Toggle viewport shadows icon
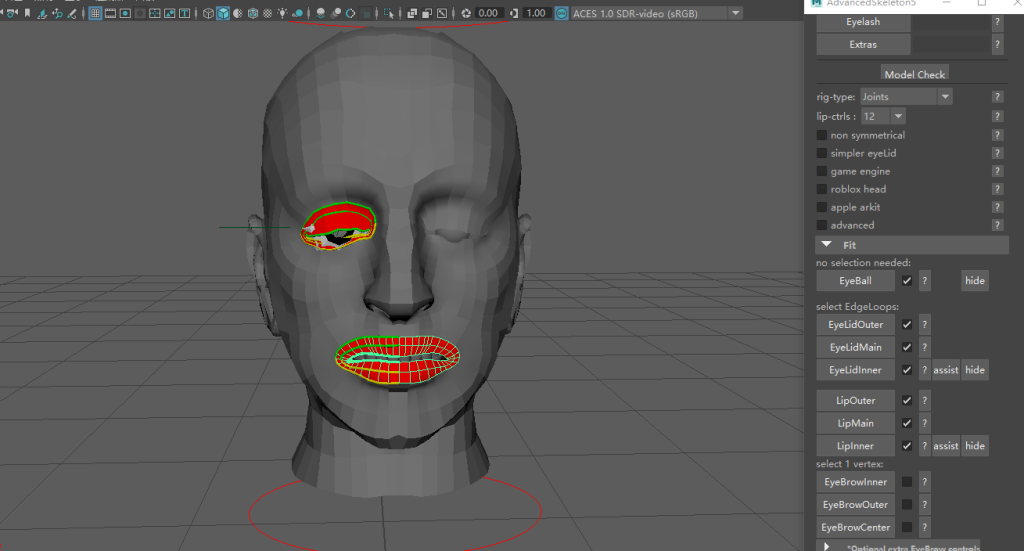 (298, 13)
